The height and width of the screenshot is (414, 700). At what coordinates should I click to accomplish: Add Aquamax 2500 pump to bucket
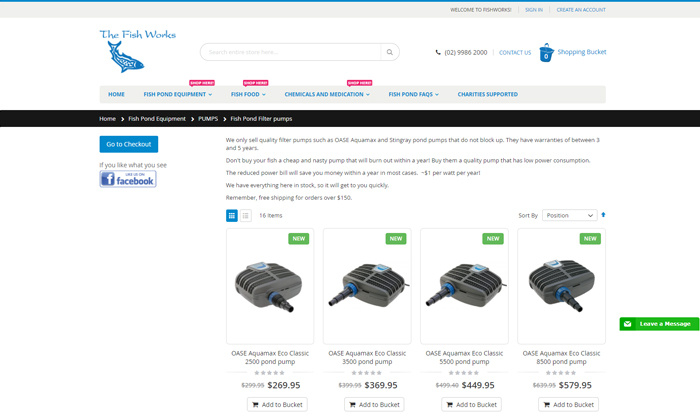point(277,405)
